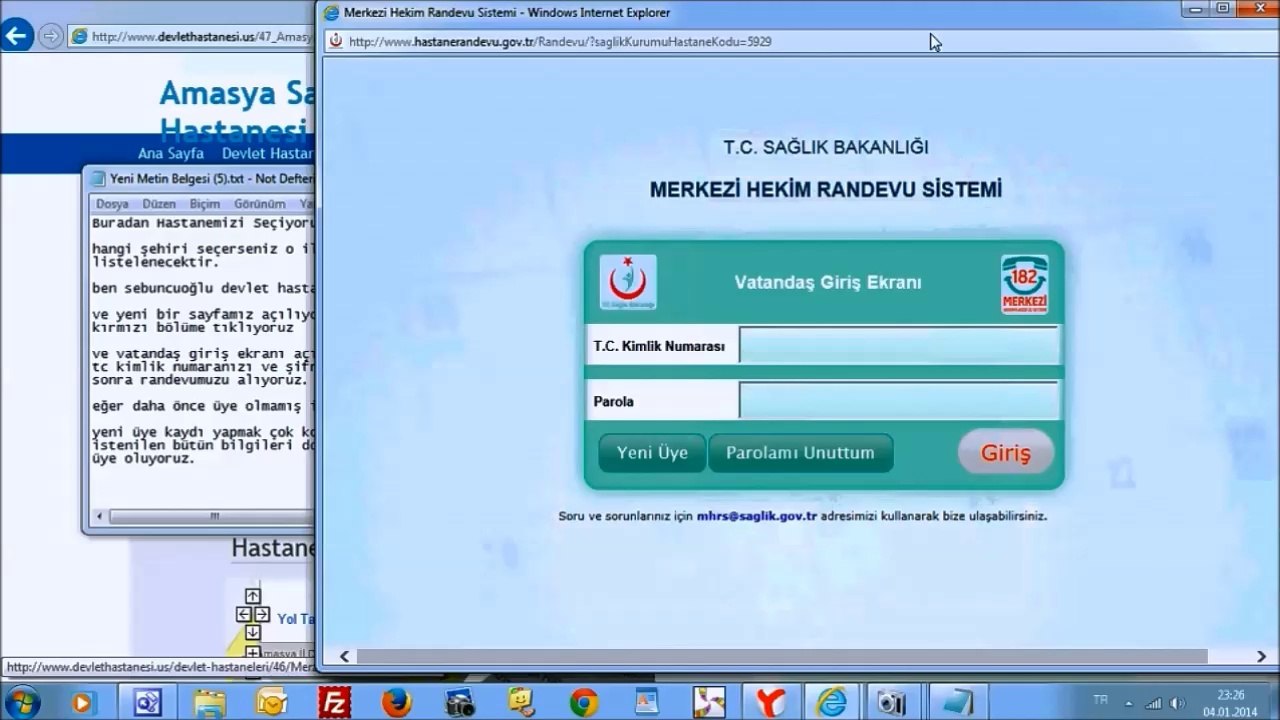Open the Ana Sayfa link on hospital site
1280x720 pixels.
[171, 154]
